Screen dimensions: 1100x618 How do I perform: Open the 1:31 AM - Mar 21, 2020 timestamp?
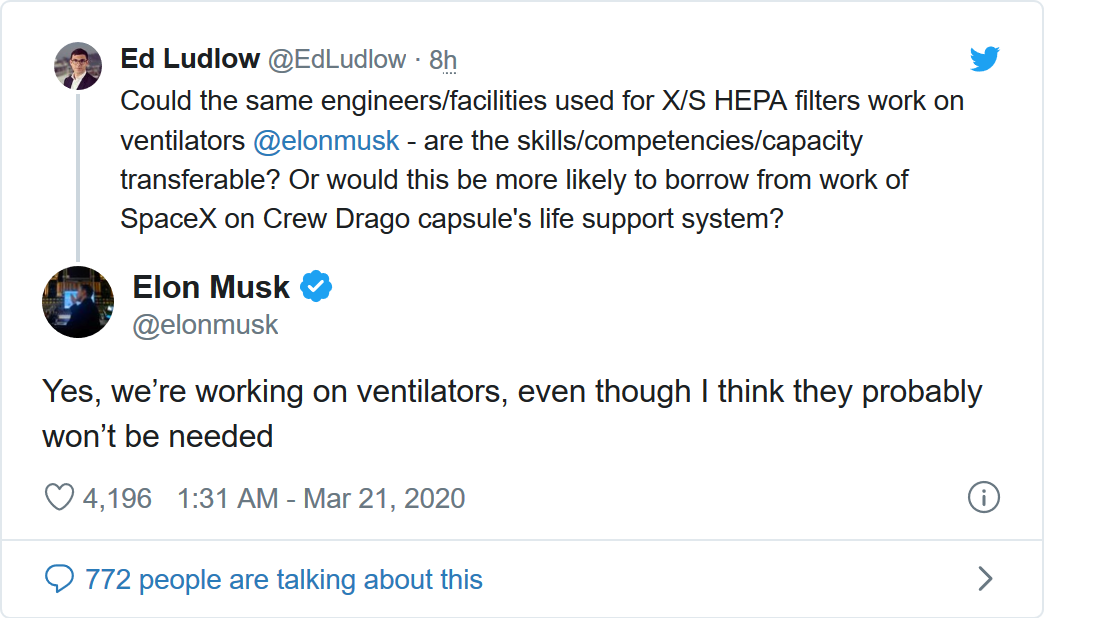click(x=321, y=498)
